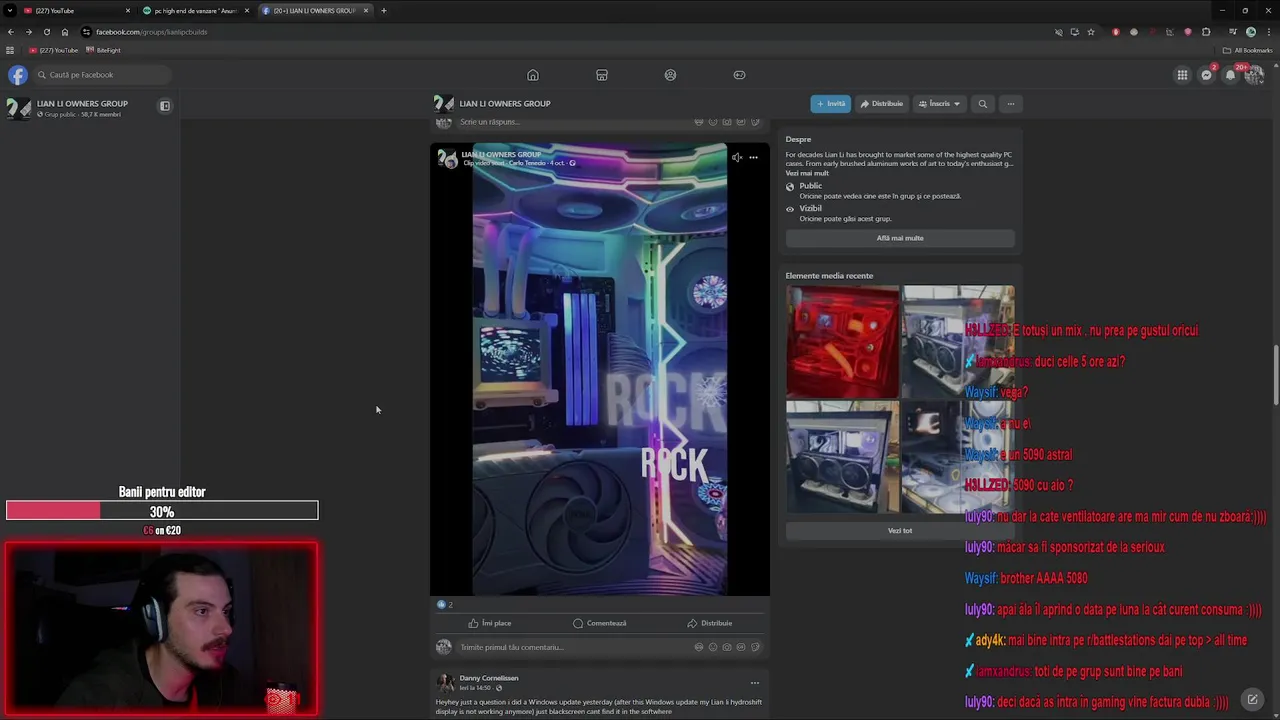This screenshot has width=1280, height=720.
Task: Open Chrome's three-dot menu
Action: point(1268,32)
